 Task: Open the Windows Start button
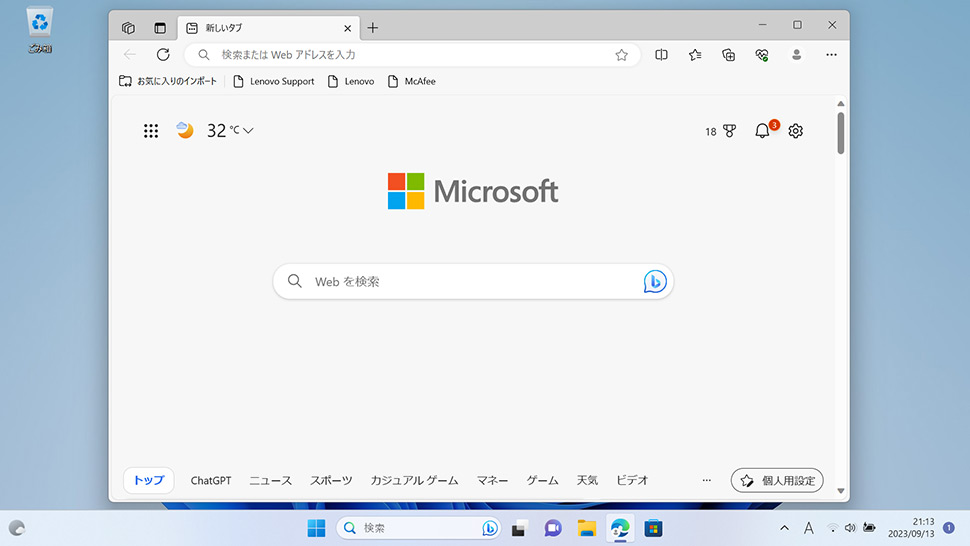316,528
